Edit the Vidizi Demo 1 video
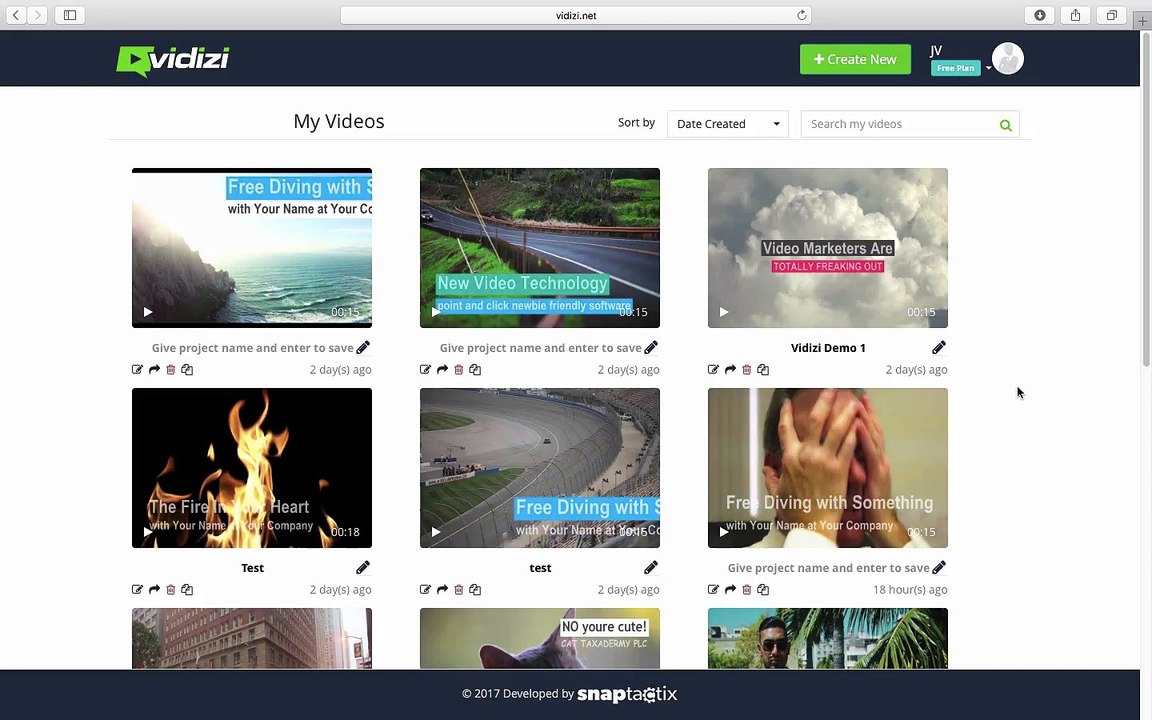This screenshot has width=1152, height=720. 713,370
